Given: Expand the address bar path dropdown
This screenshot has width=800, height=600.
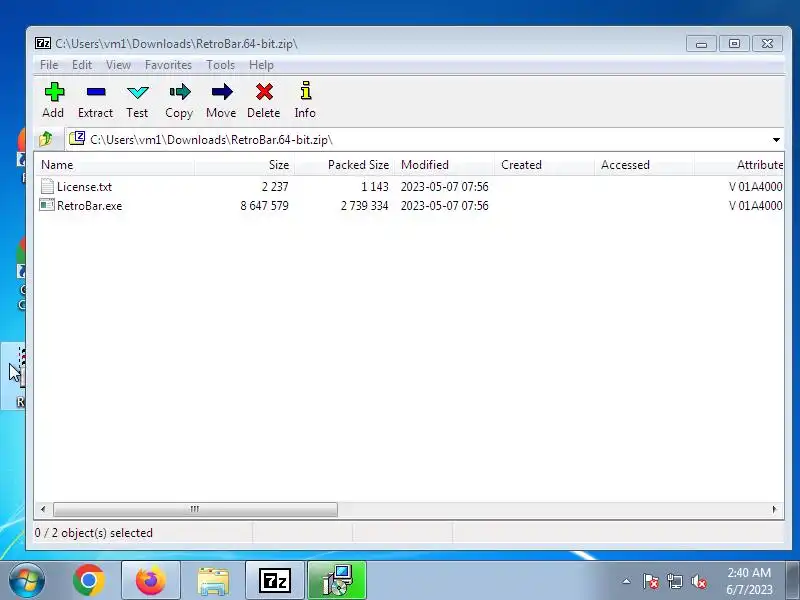Looking at the screenshot, I should coord(776,139).
